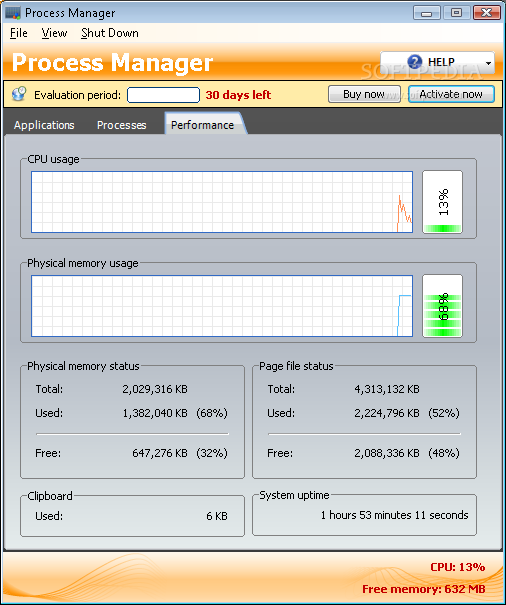The image size is (506, 605).
Task: Click the HELP button label
Action: point(441,62)
